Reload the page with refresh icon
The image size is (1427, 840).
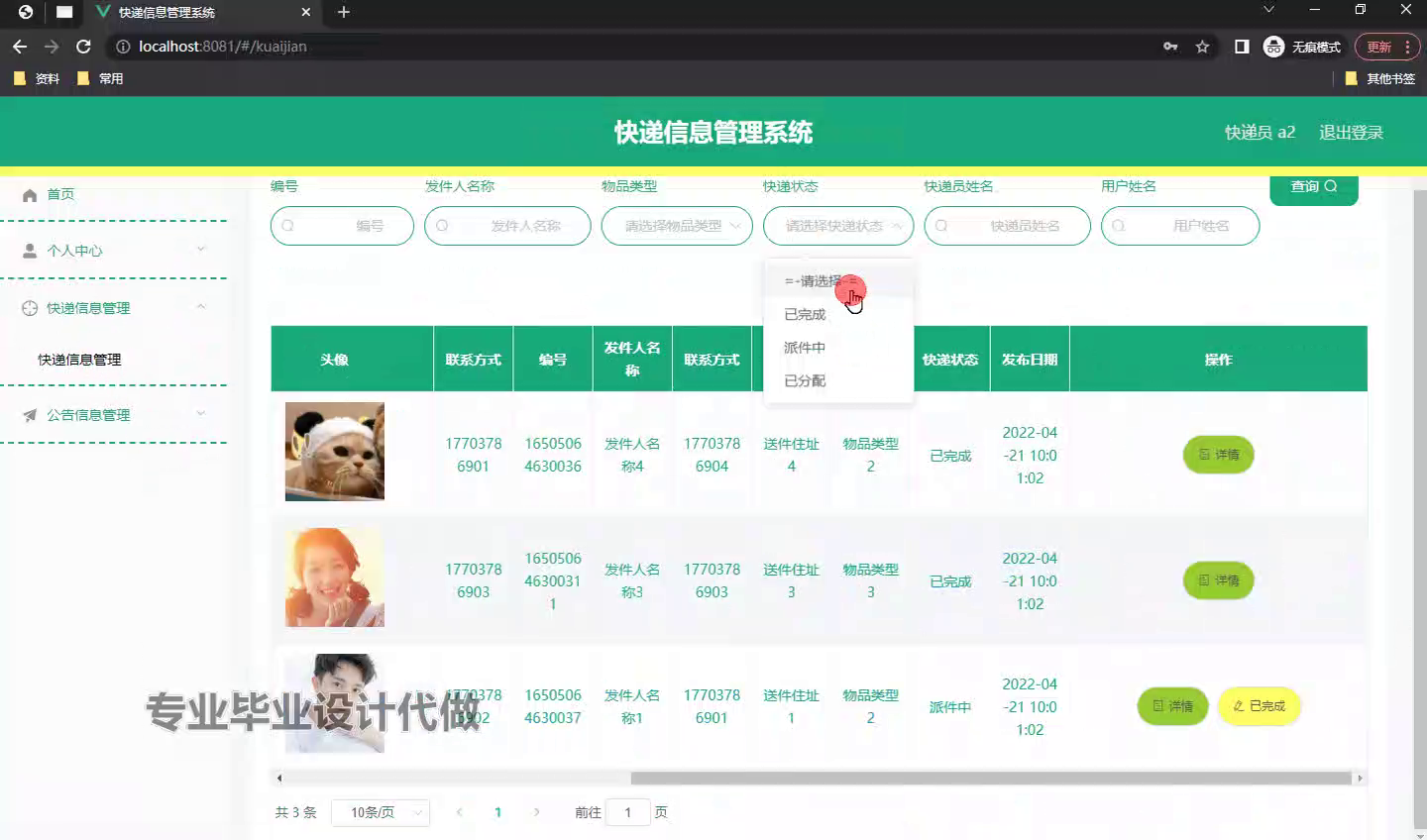click(83, 47)
